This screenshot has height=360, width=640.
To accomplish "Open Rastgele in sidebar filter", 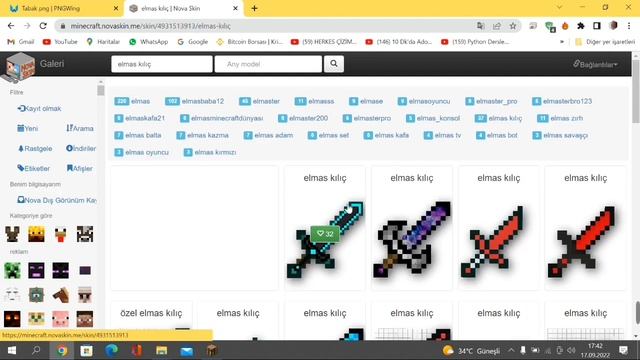I will 35,149.
